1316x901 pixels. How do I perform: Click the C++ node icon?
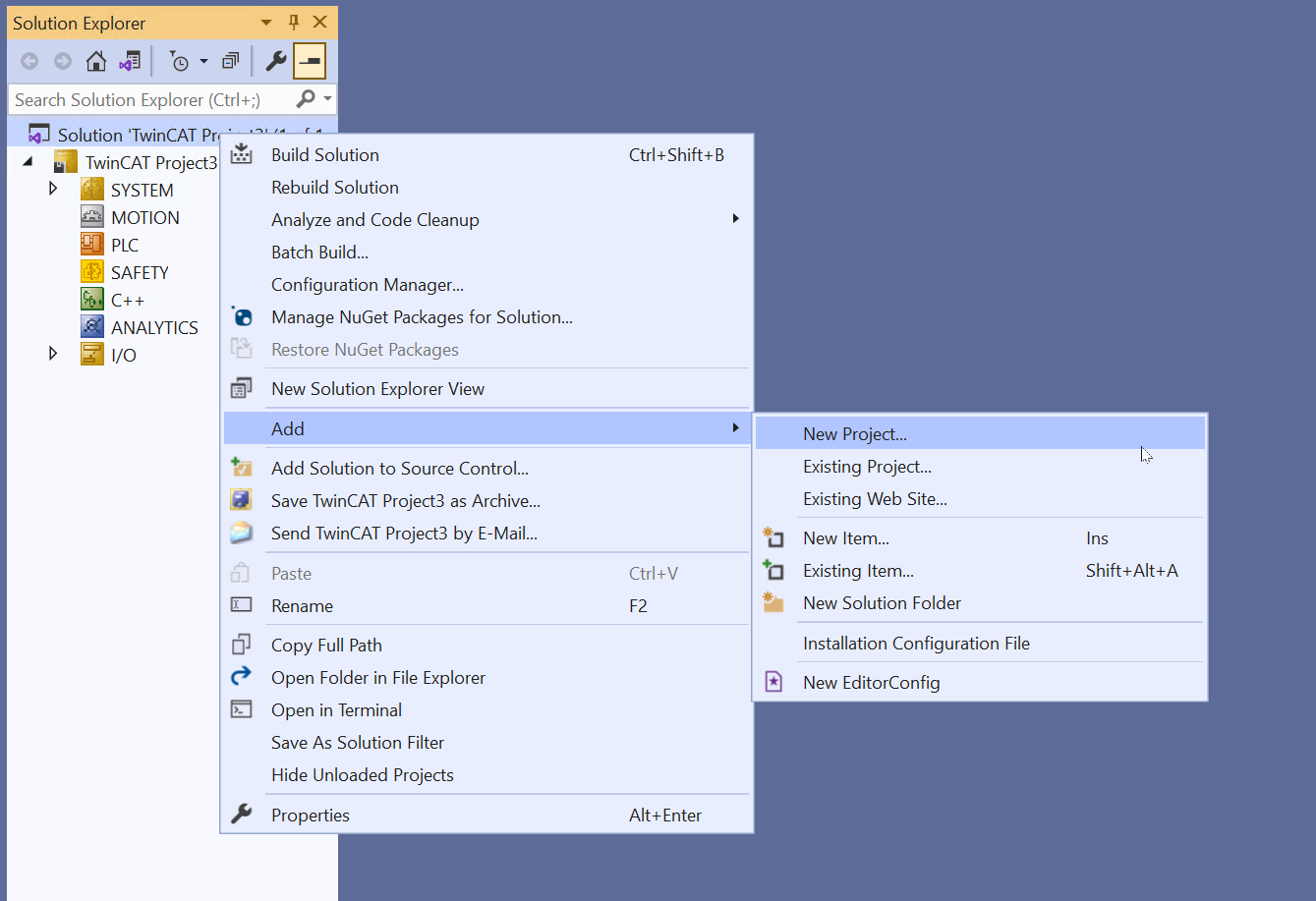(x=92, y=300)
